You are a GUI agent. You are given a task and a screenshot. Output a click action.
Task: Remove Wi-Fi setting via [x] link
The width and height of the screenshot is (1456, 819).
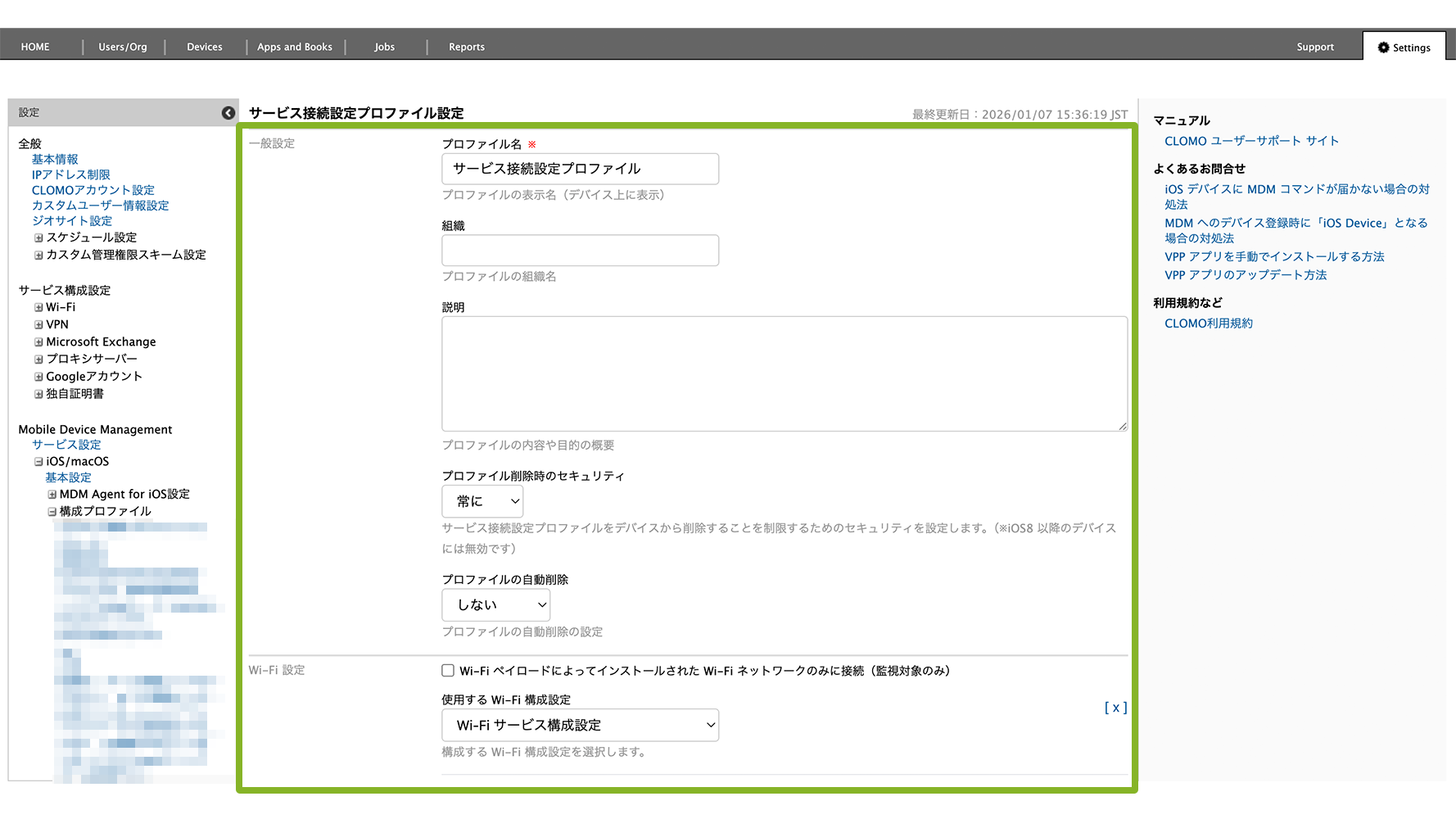pos(1115,708)
